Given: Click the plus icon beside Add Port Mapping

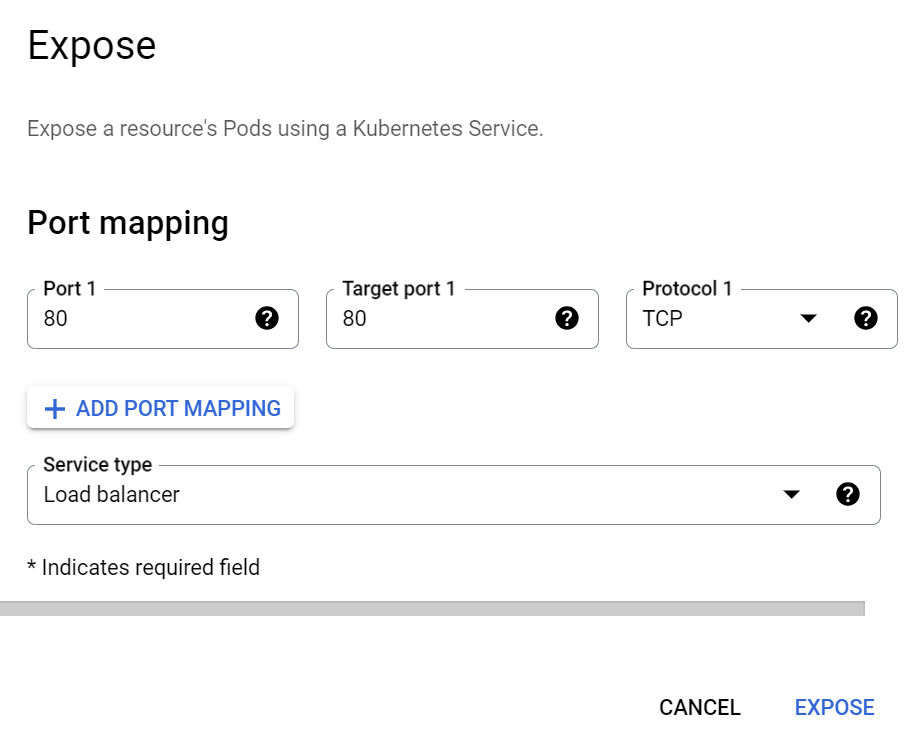Looking at the screenshot, I should click(x=55, y=409).
